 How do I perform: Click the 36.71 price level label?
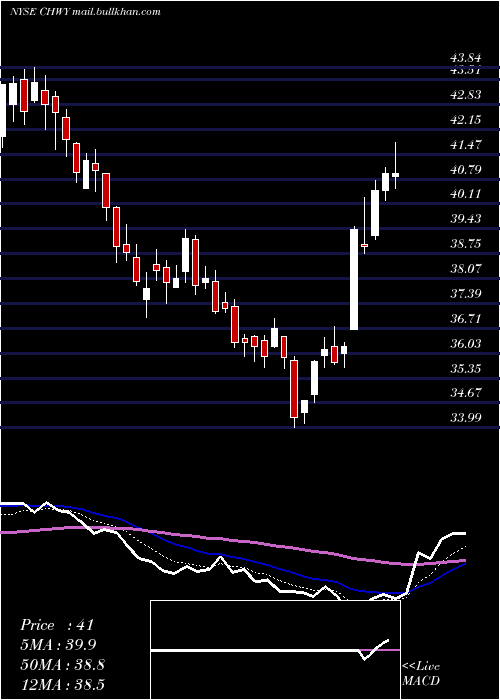[466, 319]
